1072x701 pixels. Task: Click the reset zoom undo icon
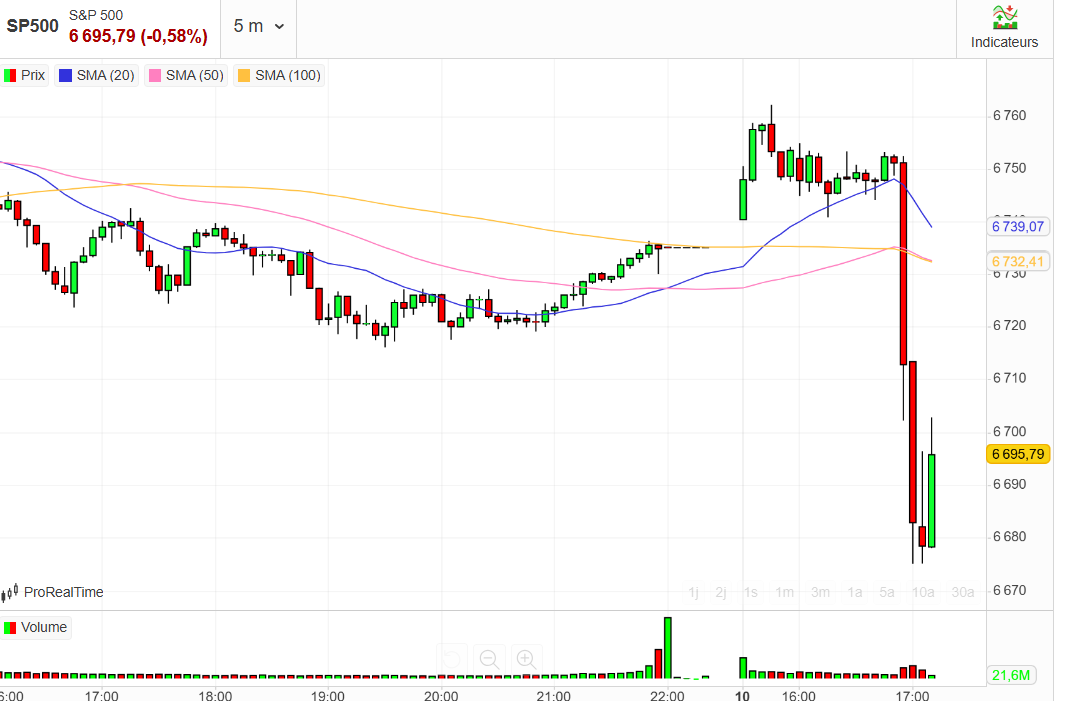(x=452, y=659)
